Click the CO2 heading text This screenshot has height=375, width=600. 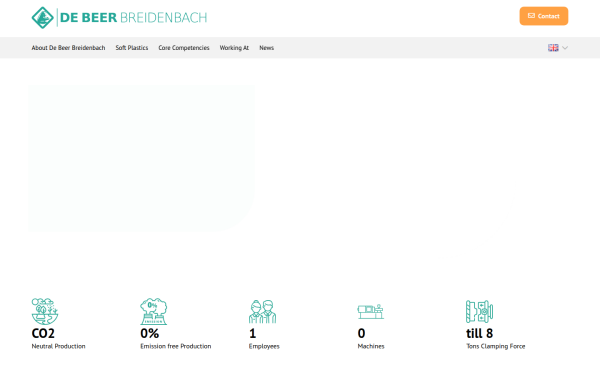click(x=43, y=333)
